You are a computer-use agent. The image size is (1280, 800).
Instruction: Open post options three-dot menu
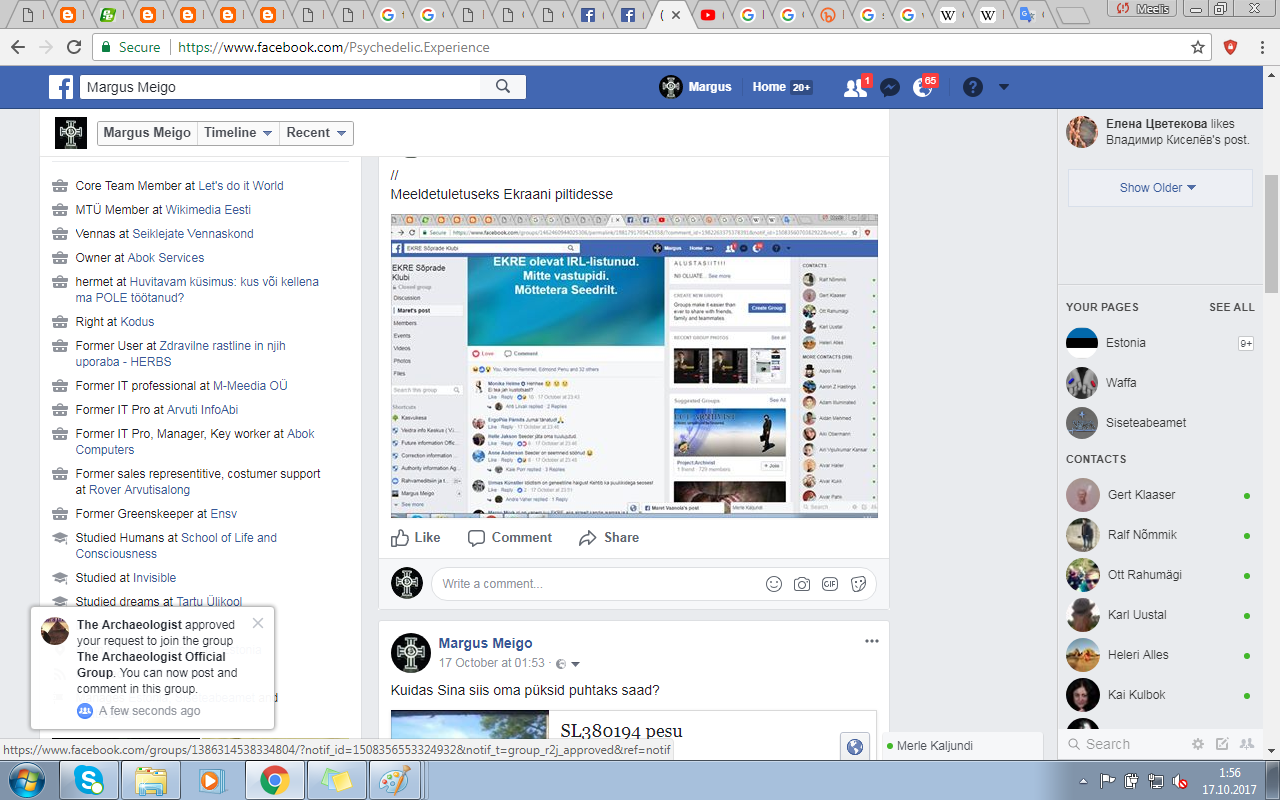click(872, 641)
